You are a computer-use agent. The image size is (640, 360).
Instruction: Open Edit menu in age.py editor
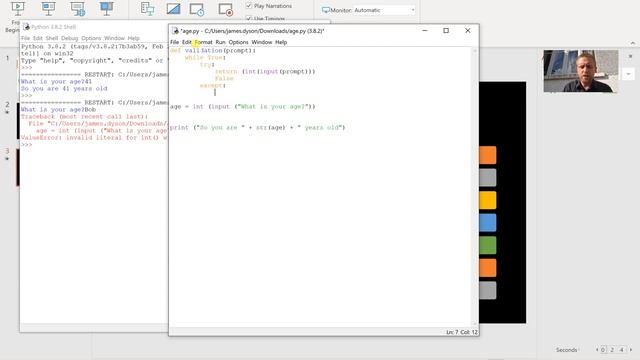tap(187, 42)
